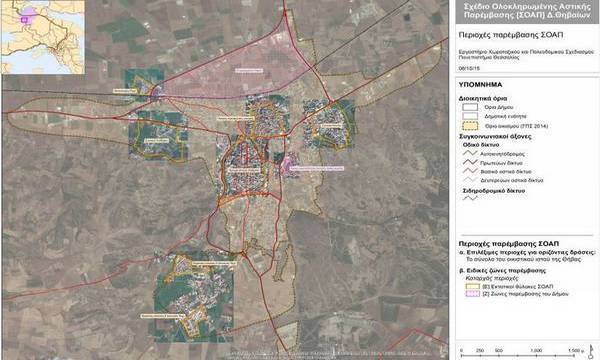Image resolution: width=600 pixels, height=360 pixels.
Task: Click the ΥΠΟΜΝΗΜΑ legend heading
Action: pos(480,85)
